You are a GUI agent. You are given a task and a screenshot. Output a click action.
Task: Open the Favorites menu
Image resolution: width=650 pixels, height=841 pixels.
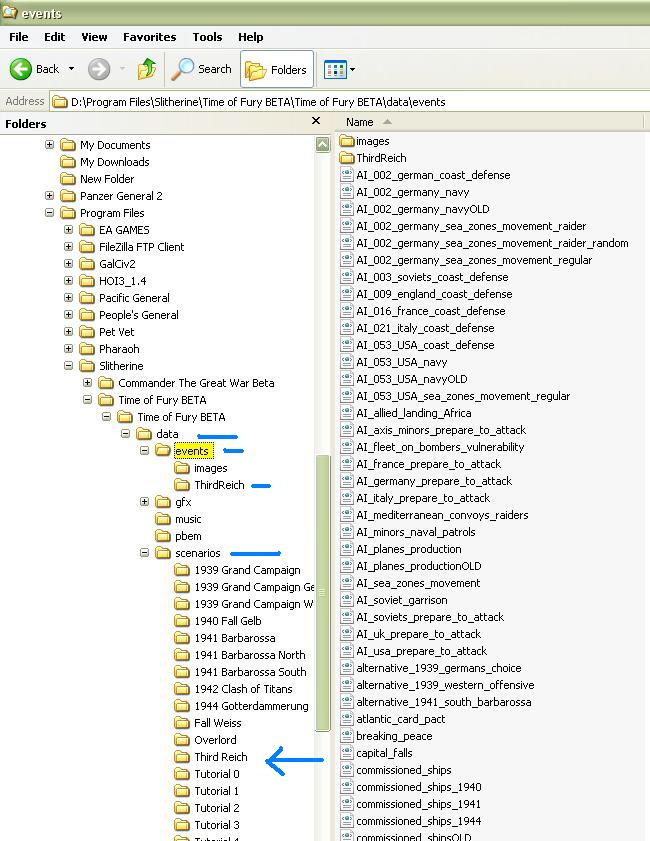[x=150, y=37]
